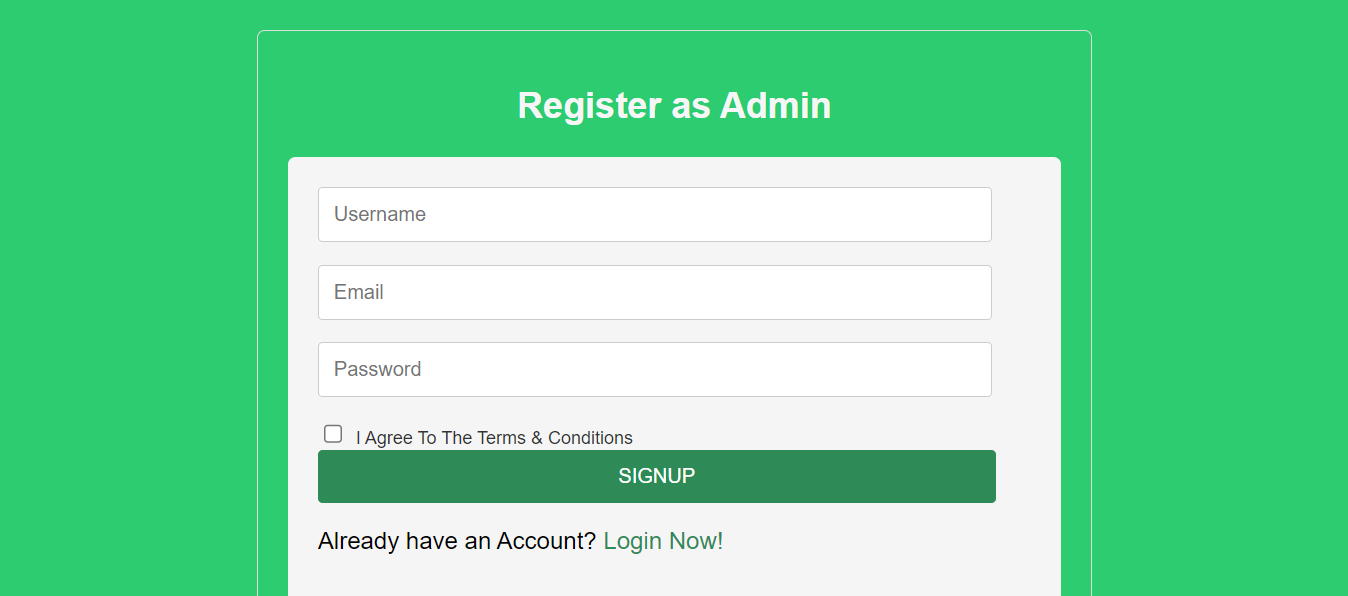Click the "Password" placeholder text

(x=378, y=369)
